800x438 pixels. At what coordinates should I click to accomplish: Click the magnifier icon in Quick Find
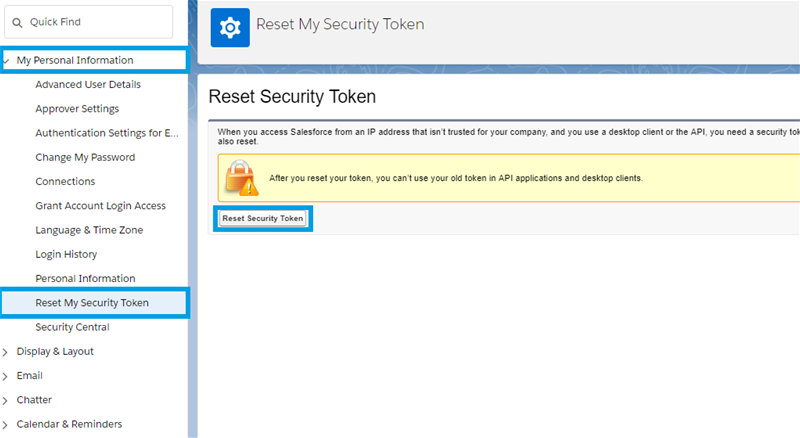(17, 22)
